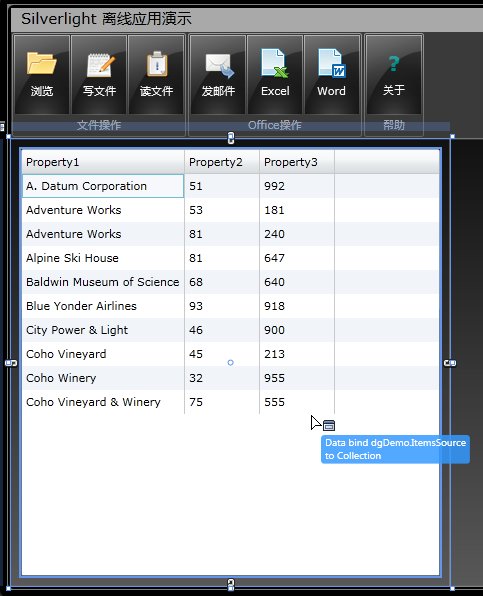
Task: Open the 关于 question mark button
Action: (394, 74)
